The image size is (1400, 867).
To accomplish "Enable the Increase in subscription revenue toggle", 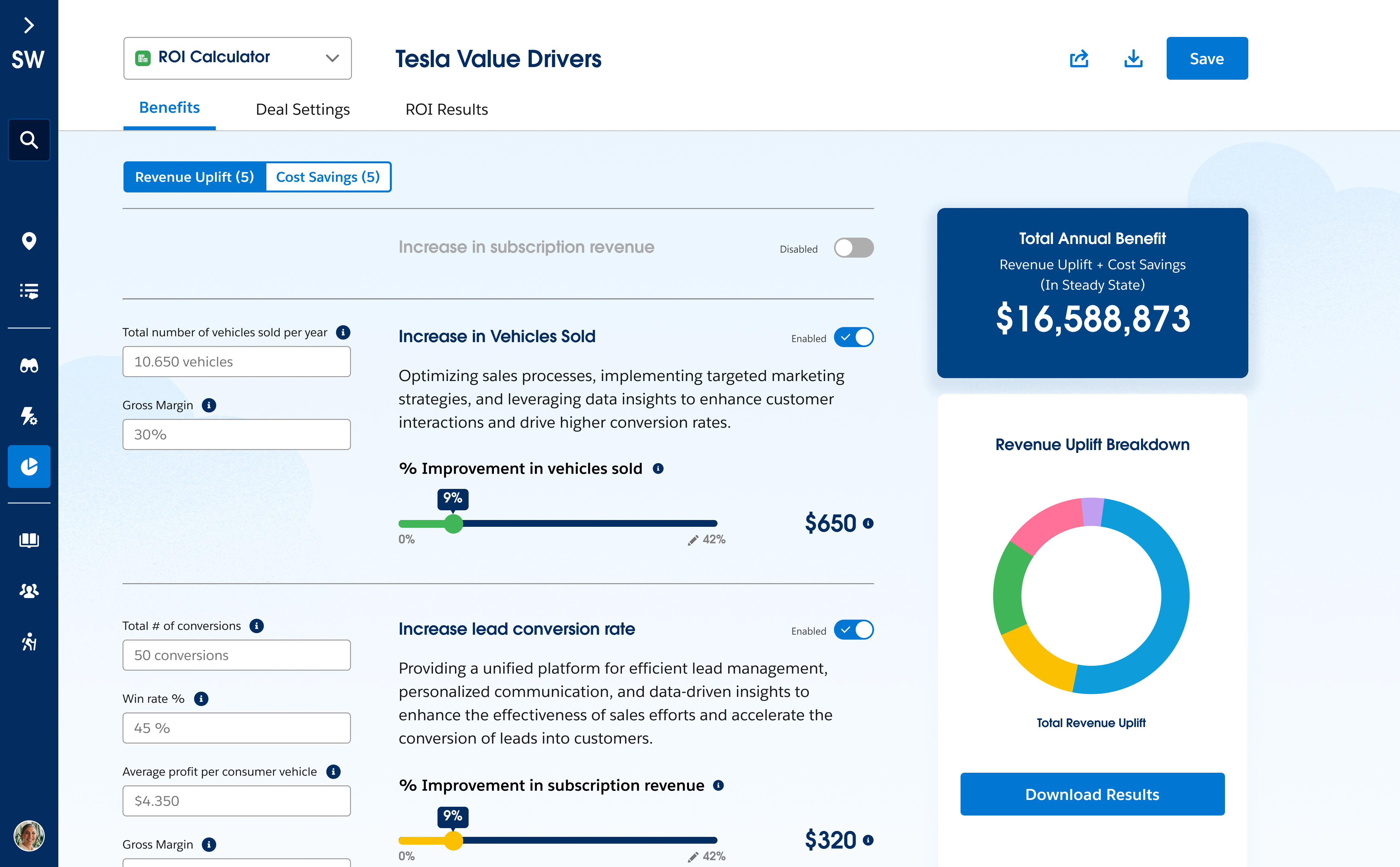I will pos(853,248).
